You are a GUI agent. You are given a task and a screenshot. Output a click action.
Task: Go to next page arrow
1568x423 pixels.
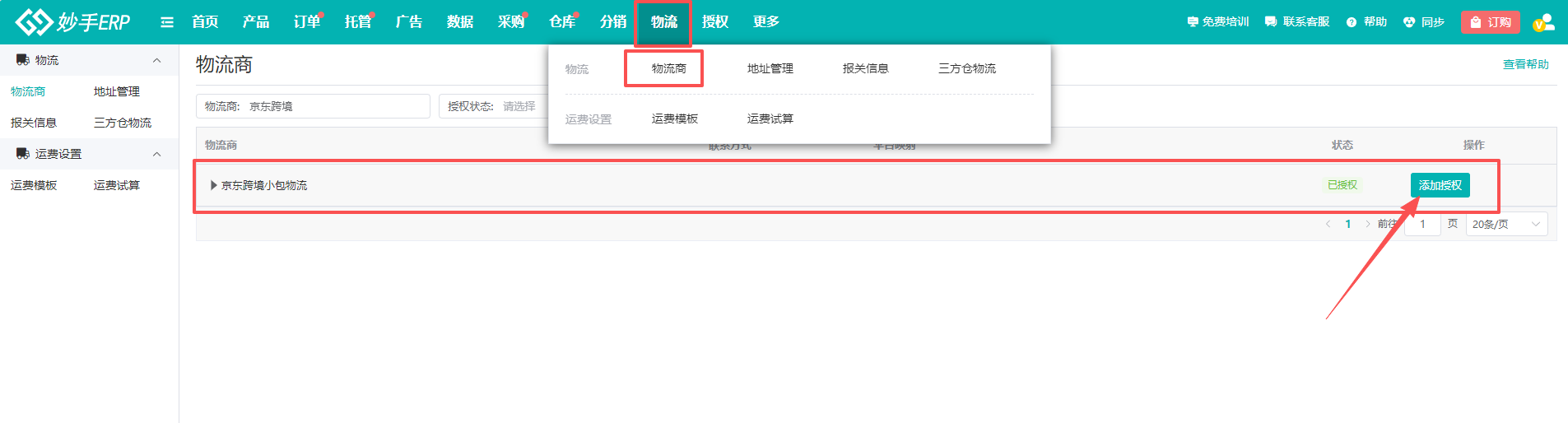(1367, 224)
